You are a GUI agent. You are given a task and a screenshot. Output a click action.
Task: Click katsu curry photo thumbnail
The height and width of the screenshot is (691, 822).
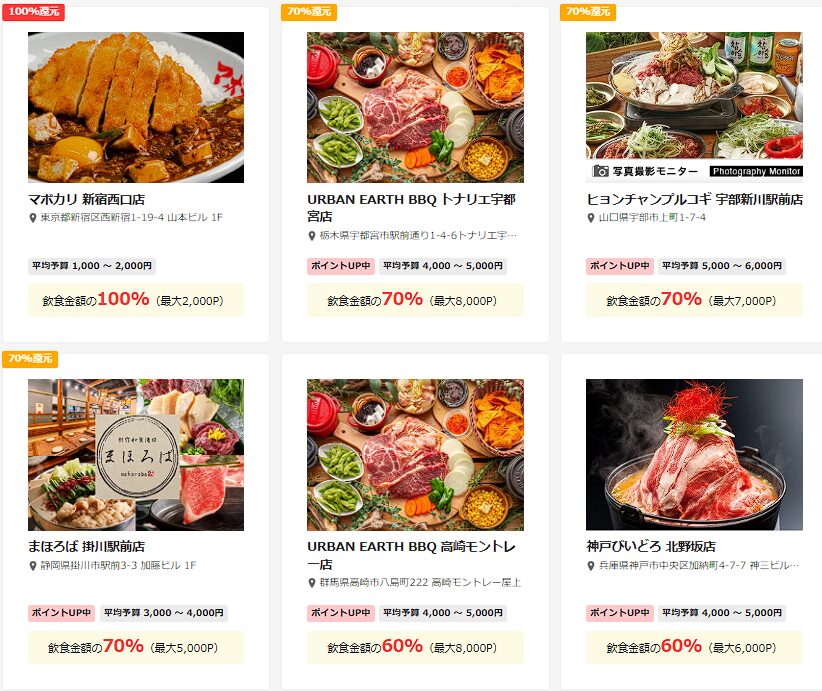click(x=136, y=107)
